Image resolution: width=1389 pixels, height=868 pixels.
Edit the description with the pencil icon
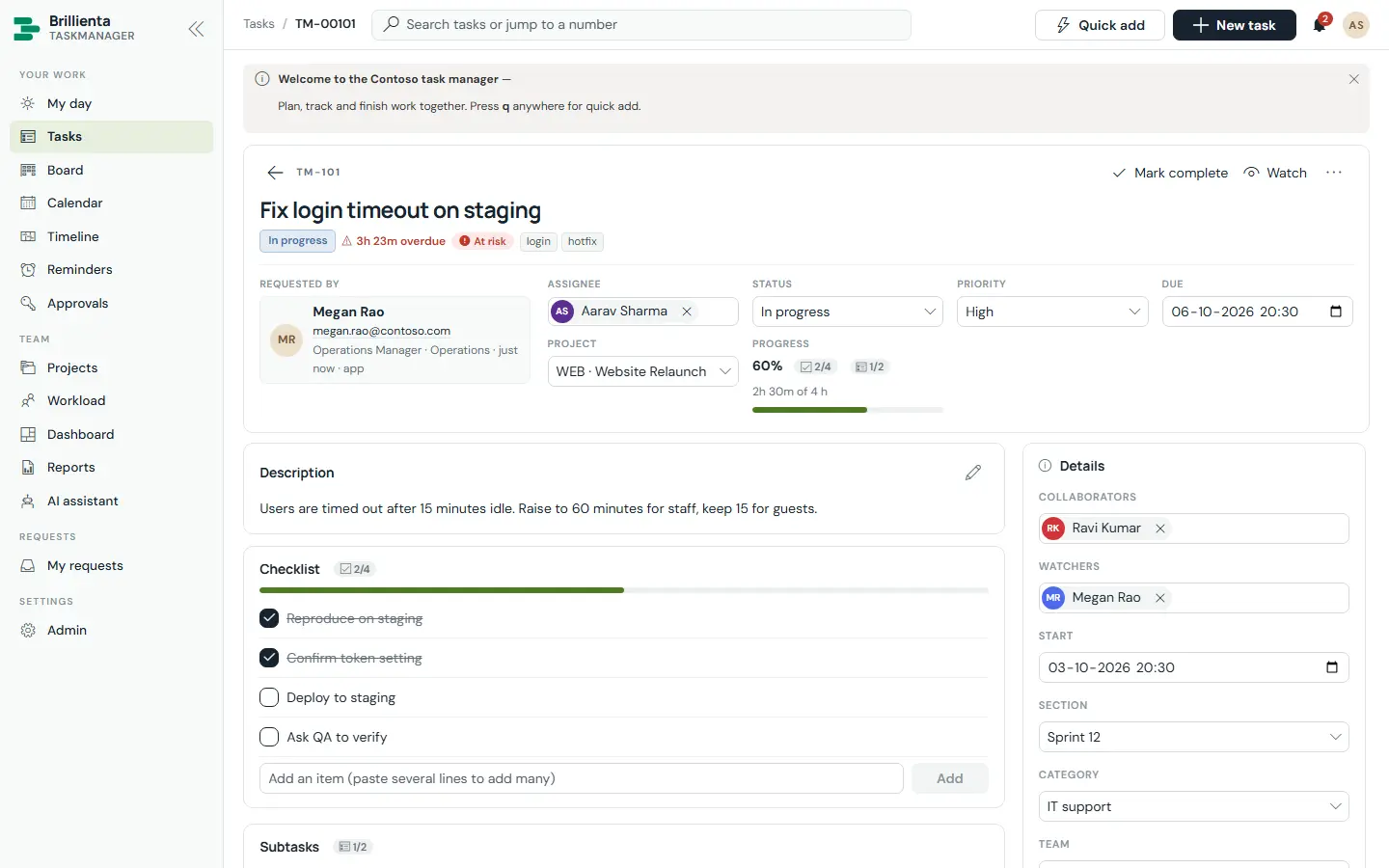click(x=973, y=473)
